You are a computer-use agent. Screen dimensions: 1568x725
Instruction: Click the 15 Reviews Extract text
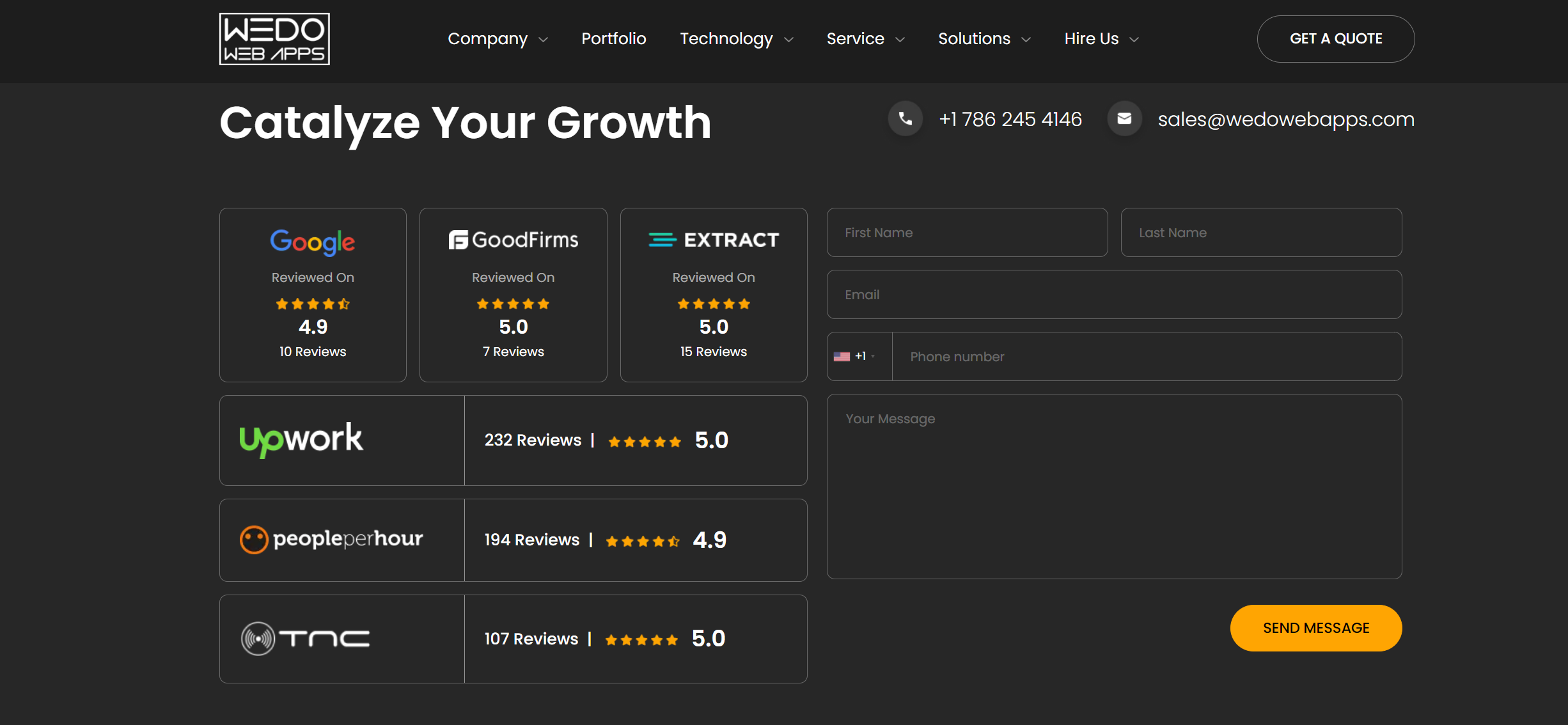click(714, 352)
